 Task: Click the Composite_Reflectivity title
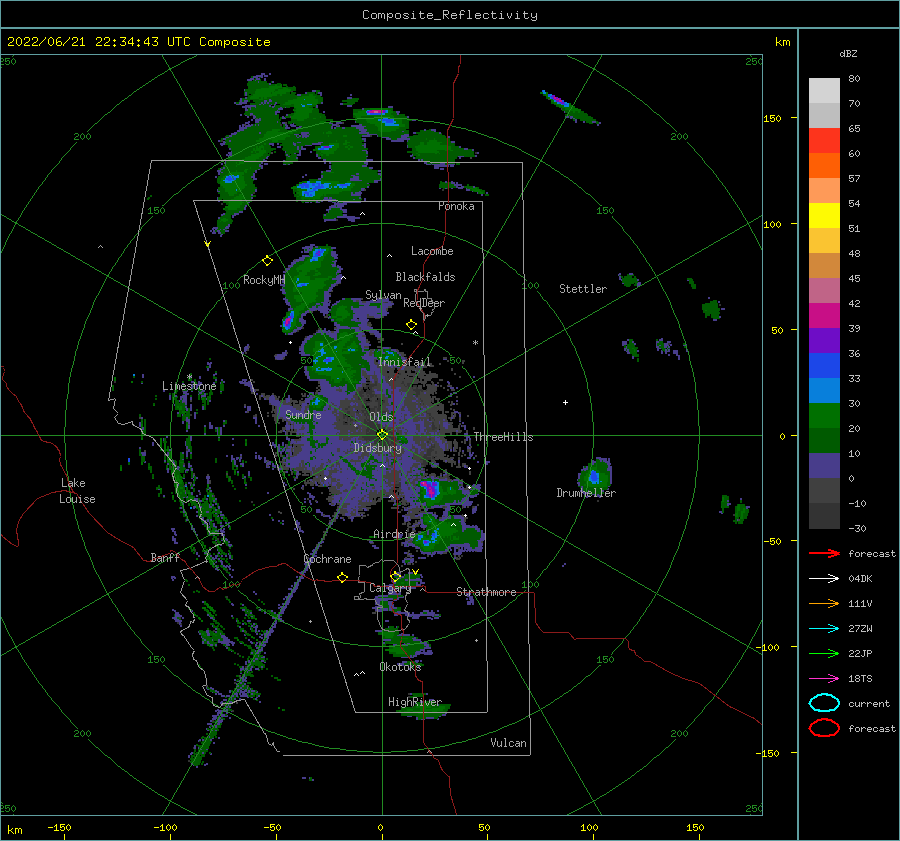click(x=450, y=15)
